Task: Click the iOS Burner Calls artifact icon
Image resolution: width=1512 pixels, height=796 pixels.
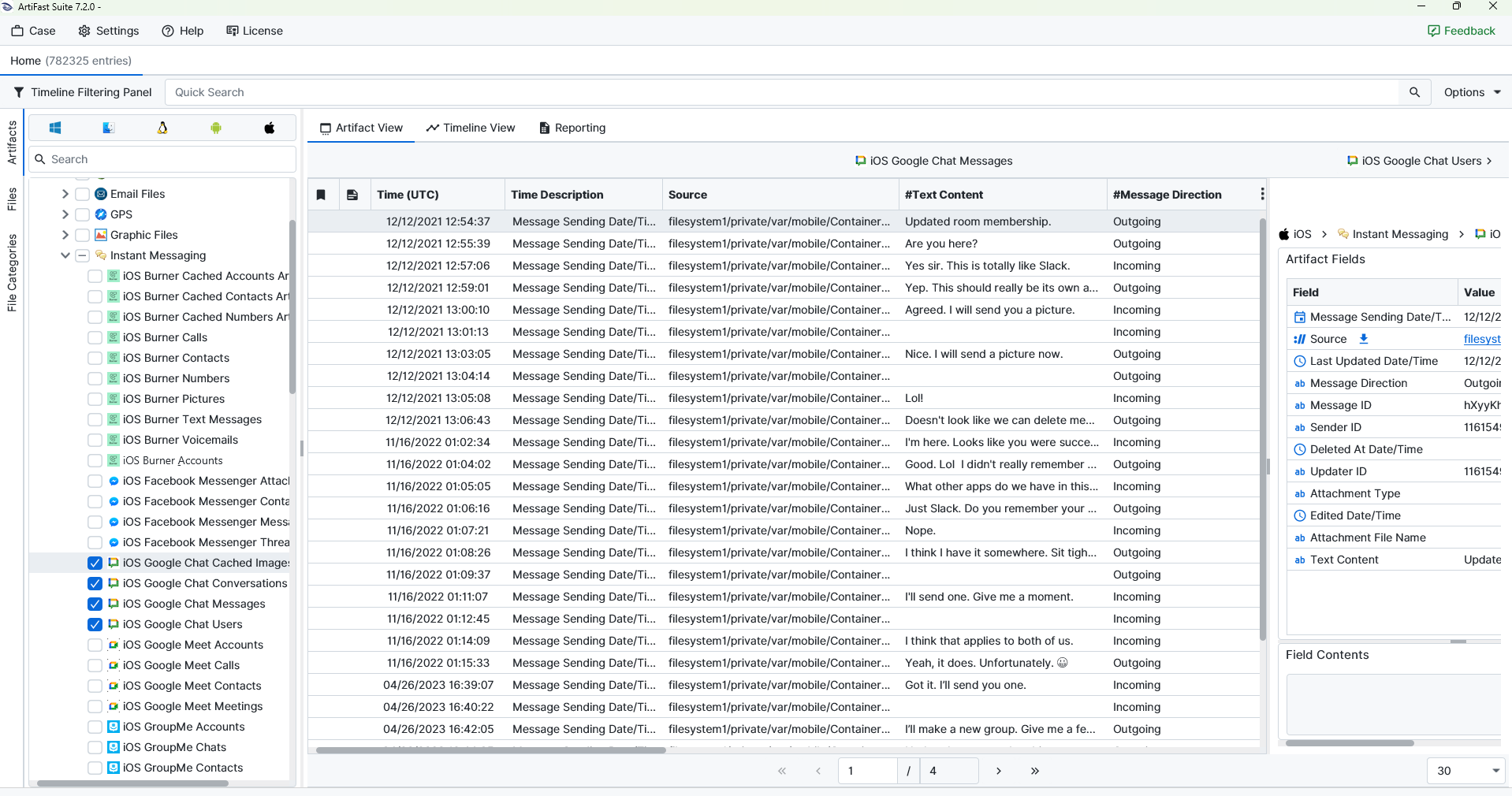Action: click(114, 337)
